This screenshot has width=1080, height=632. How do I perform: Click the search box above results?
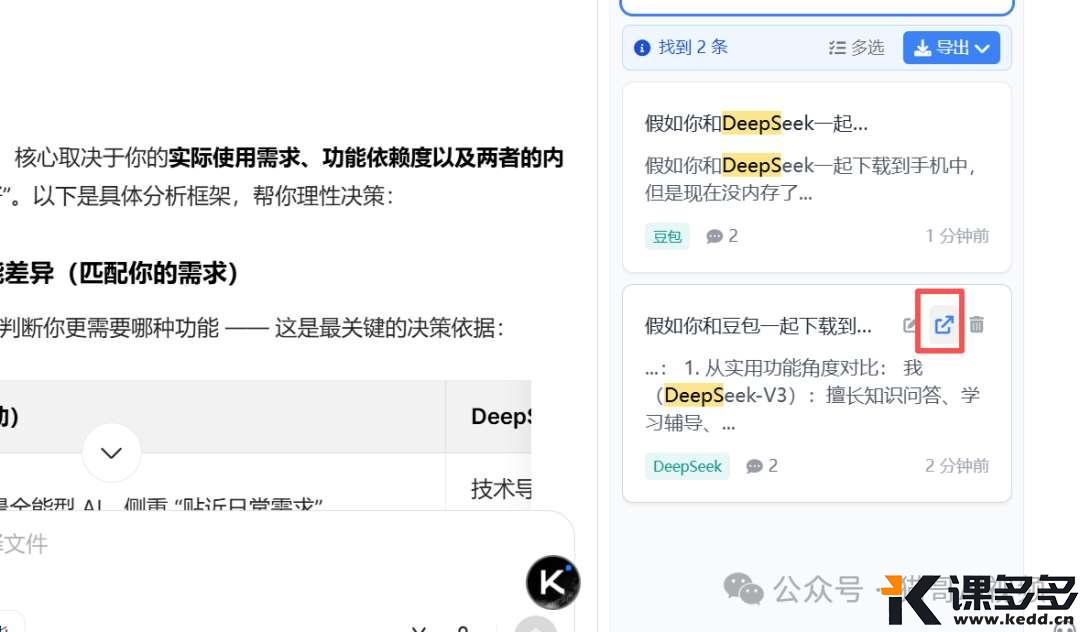(x=817, y=7)
